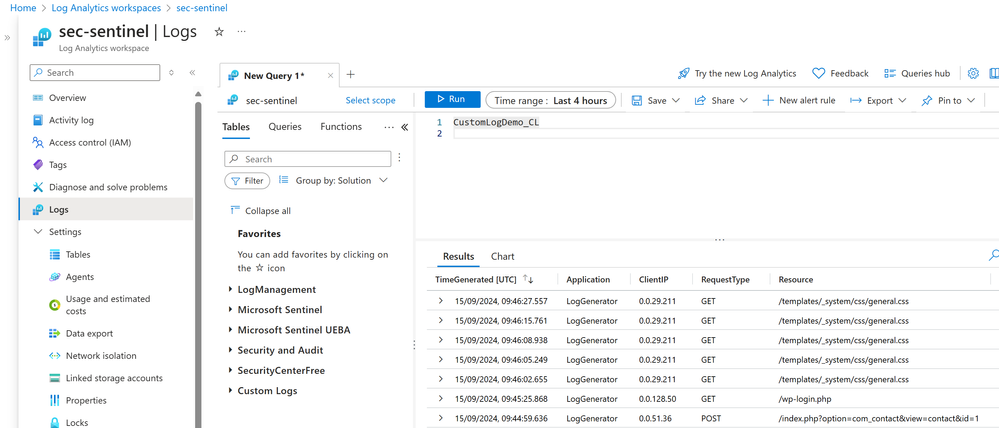
Task: Focus the sidebar Search field
Action: pos(95,73)
